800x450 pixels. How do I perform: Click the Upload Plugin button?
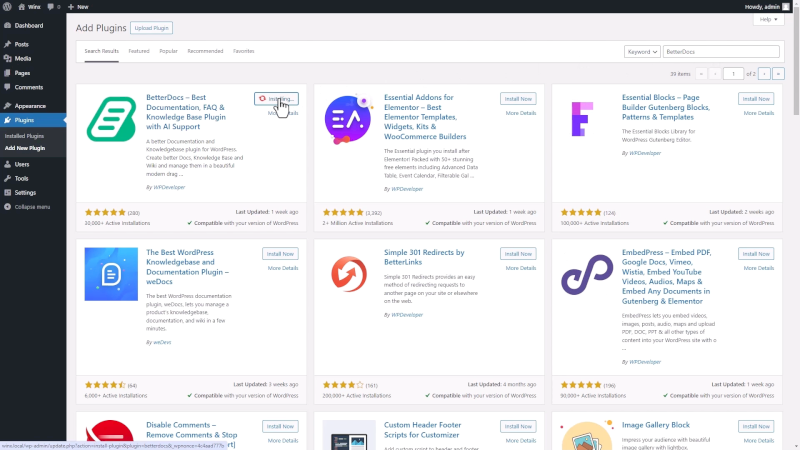152,28
